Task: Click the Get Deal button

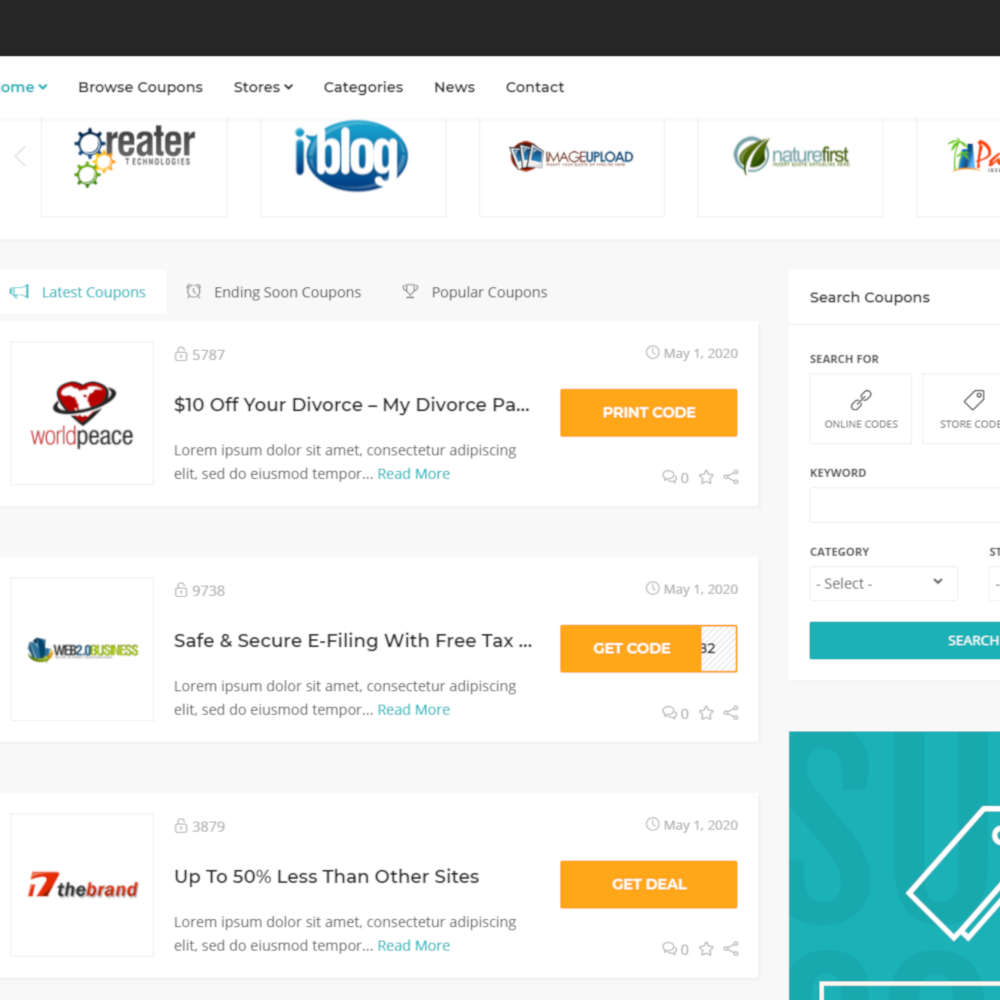Action: [x=648, y=884]
